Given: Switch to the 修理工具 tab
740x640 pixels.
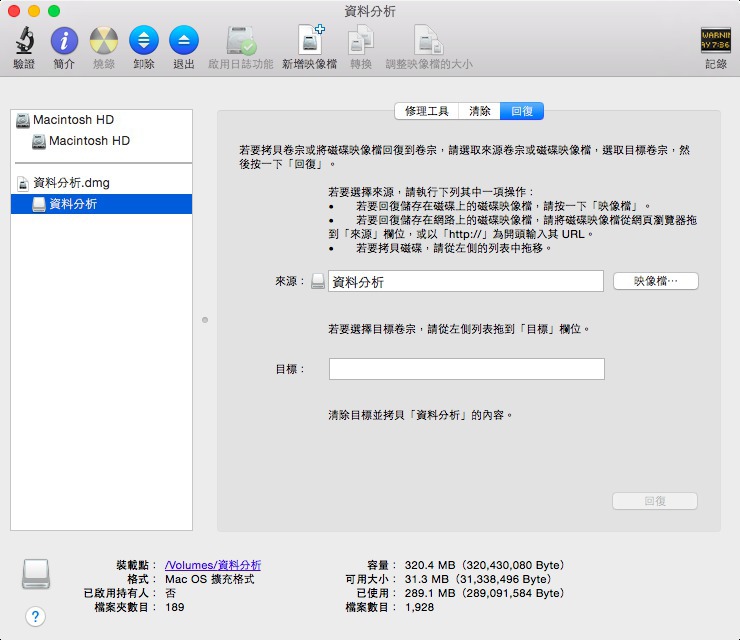Looking at the screenshot, I should click(x=427, y=111).
